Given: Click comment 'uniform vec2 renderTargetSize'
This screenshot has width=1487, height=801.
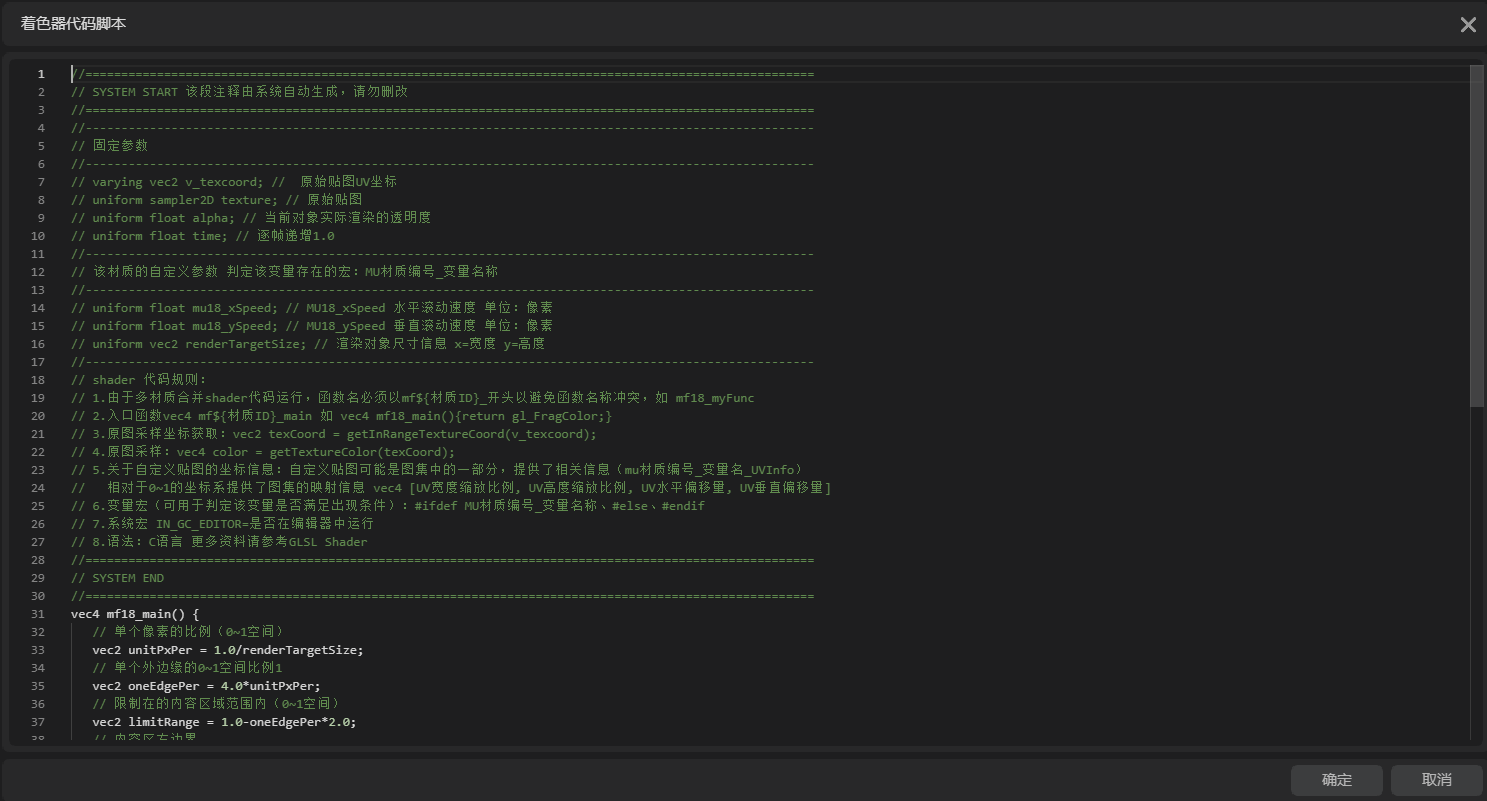Looking at the screenshot, I should pyautogui.click(x=308, y=344).
